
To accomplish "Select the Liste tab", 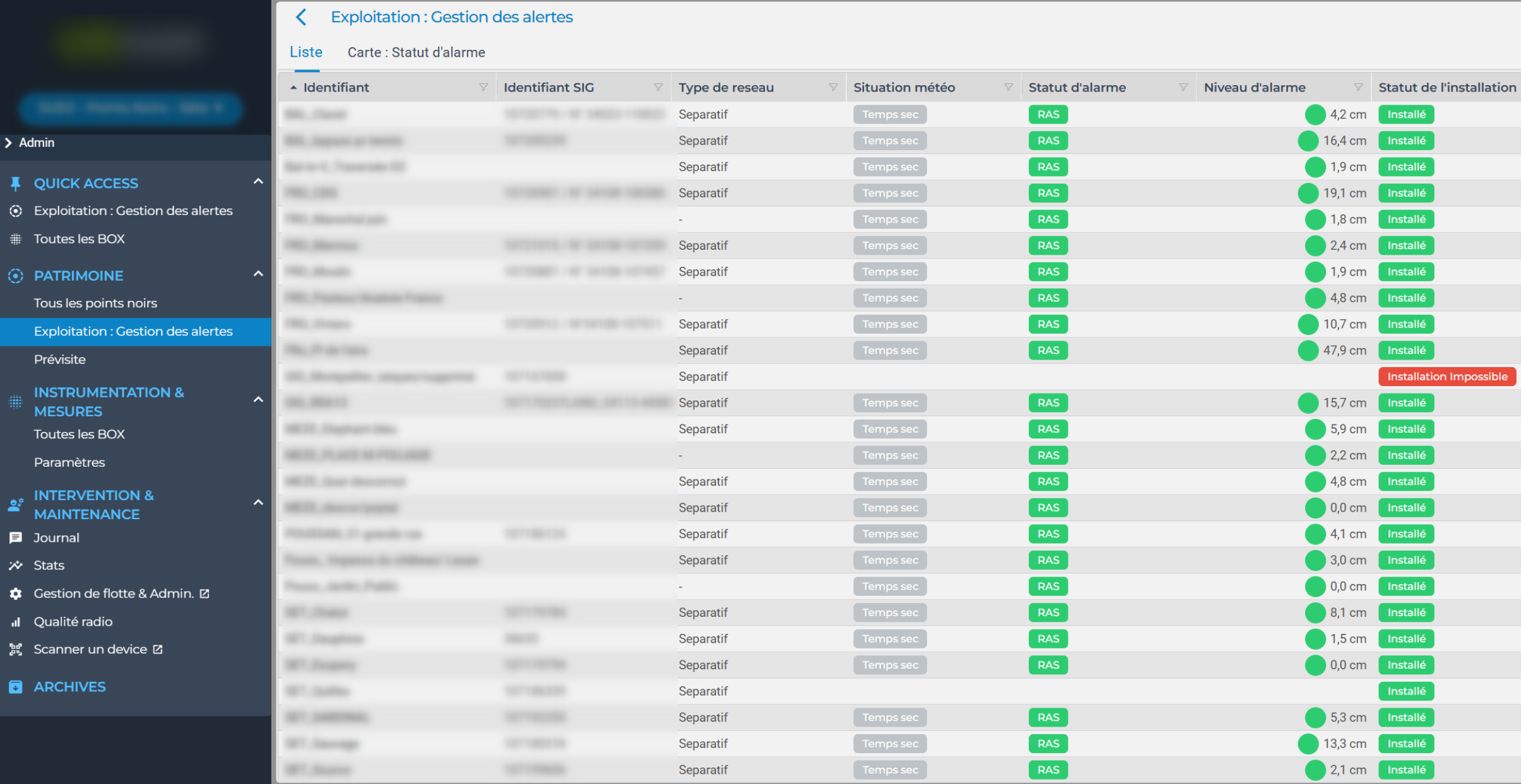I will [306, 52].
